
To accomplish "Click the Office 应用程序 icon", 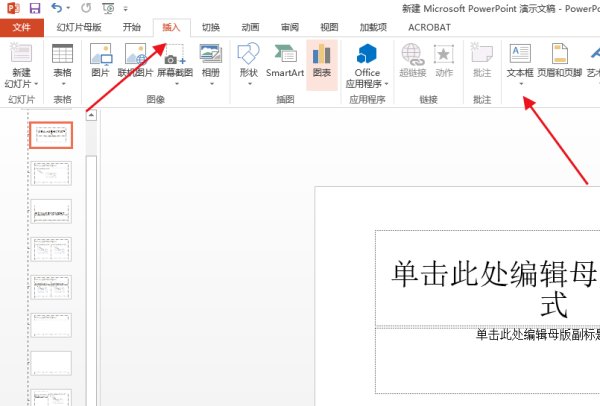I will [367, 54].
